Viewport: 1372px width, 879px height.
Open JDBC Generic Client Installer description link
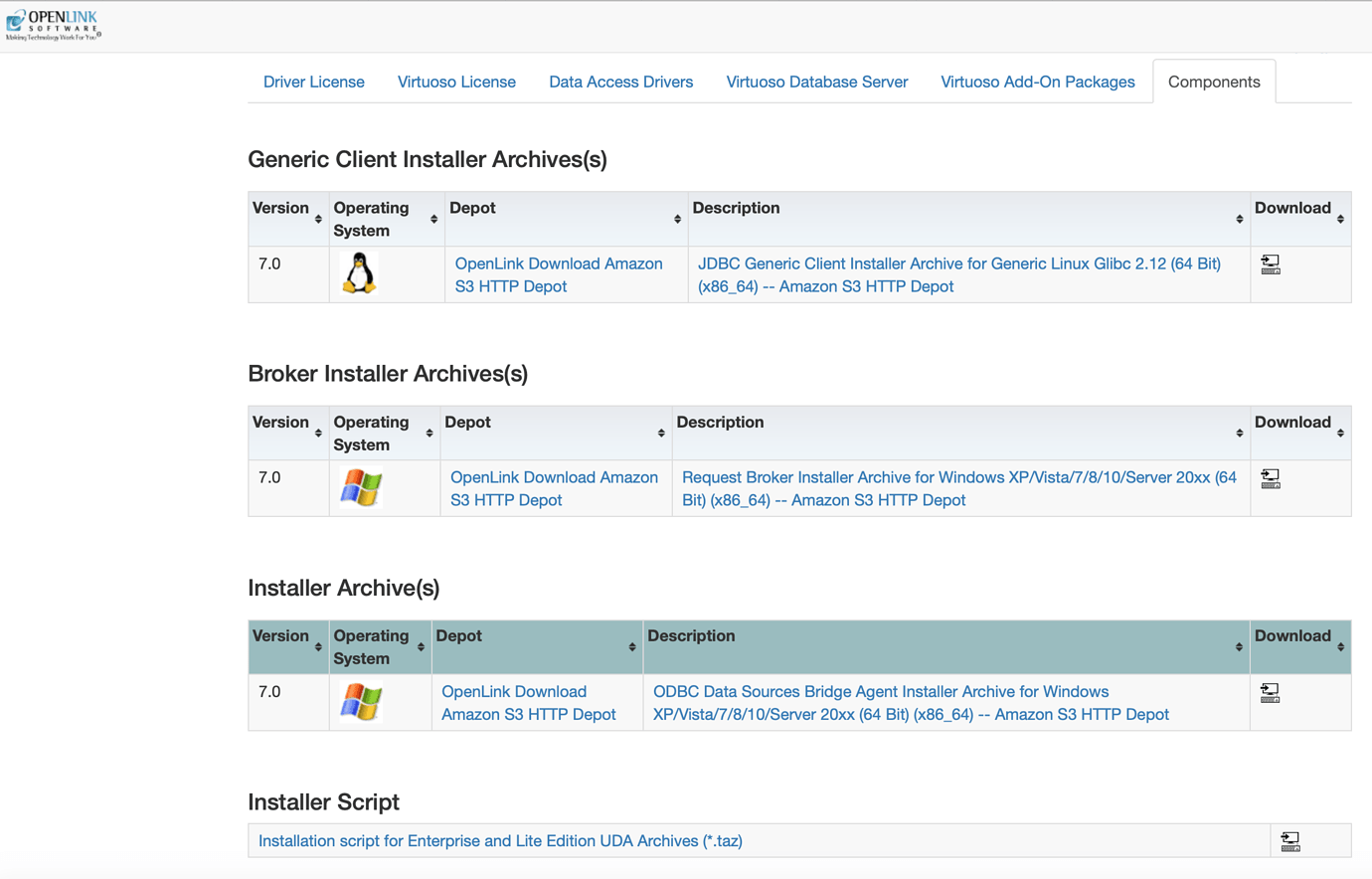(958, 274)
